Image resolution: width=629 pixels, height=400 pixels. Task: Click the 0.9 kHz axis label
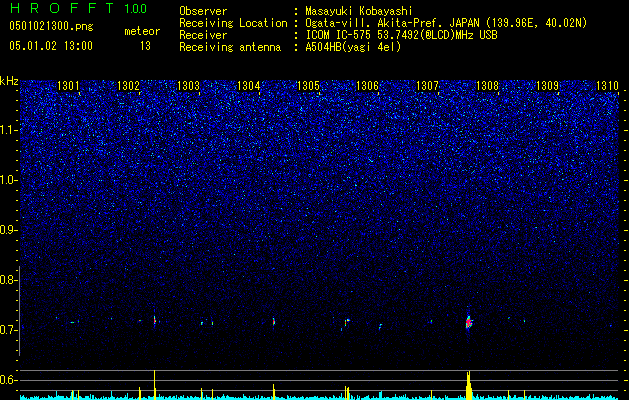pos(7,230)
